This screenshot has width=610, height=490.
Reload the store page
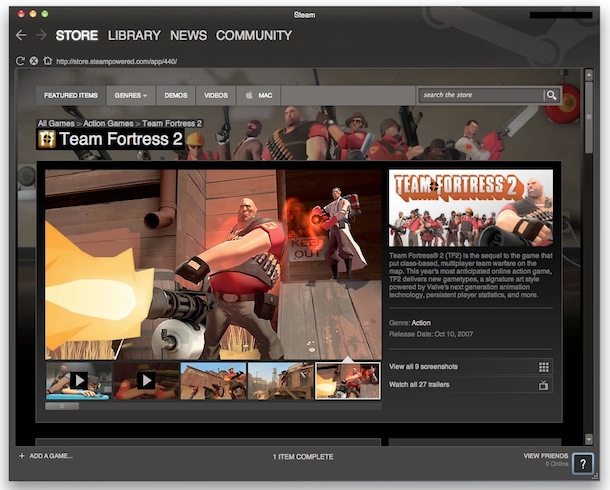click(x=20, y=61)
